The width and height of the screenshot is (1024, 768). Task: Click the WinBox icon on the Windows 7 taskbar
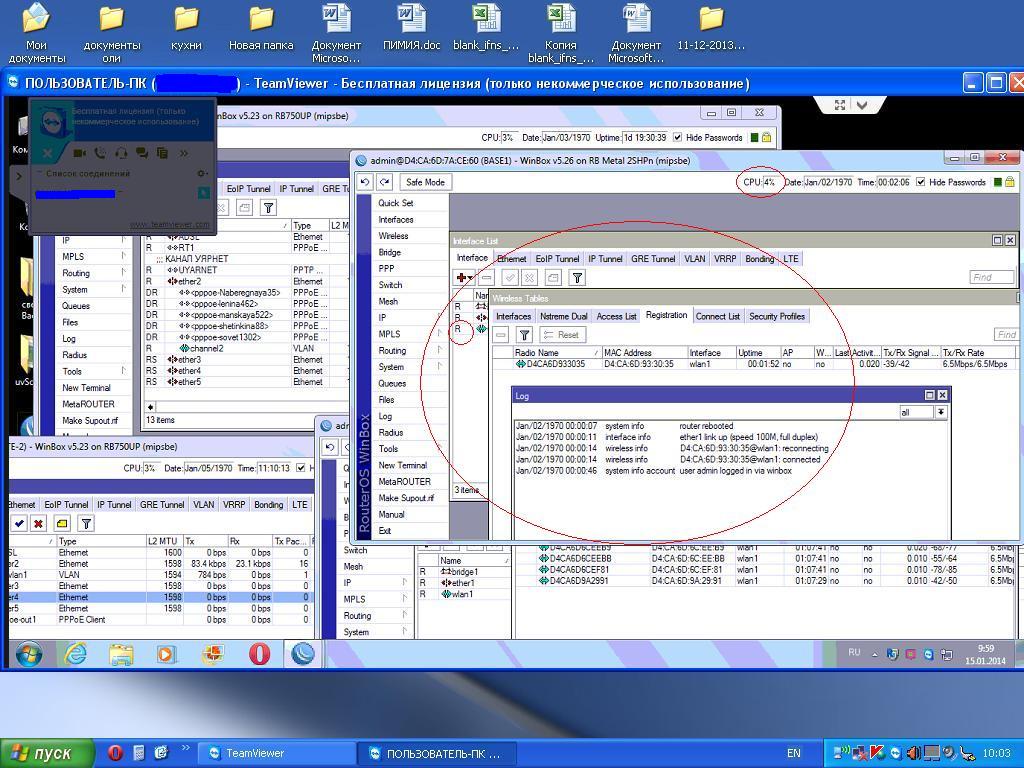[303, 654]
